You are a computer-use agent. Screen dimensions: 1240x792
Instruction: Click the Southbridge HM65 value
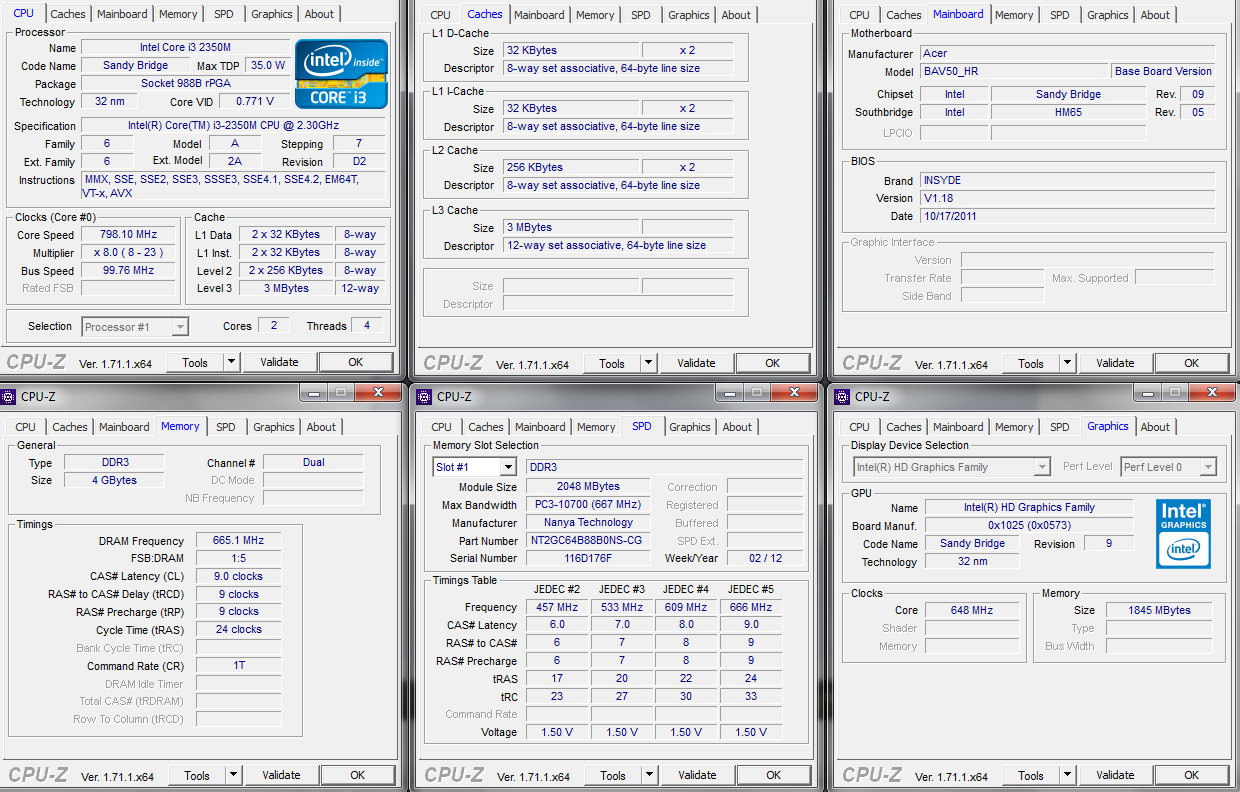point(1068,112)
